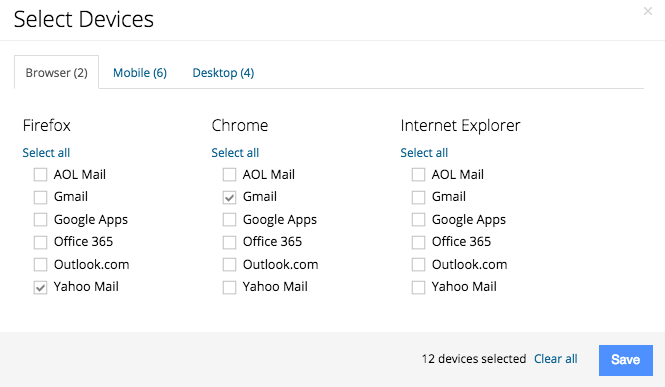This screenshot has height=387, width=665.
Task: Clear all selected devices
Action: point(556,359)
